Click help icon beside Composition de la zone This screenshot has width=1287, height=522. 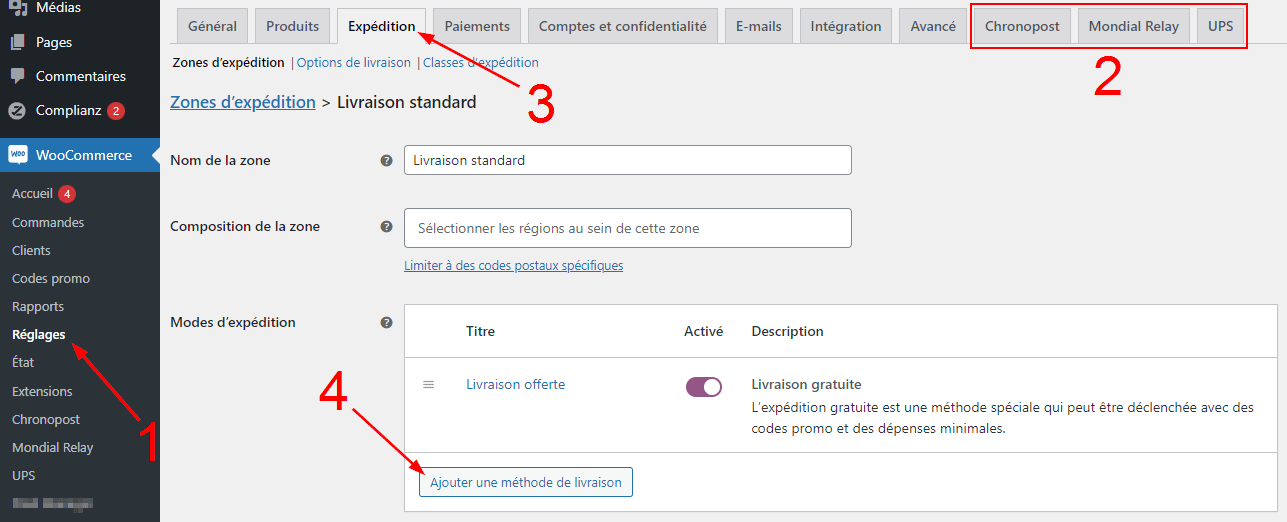coord(386,227)
